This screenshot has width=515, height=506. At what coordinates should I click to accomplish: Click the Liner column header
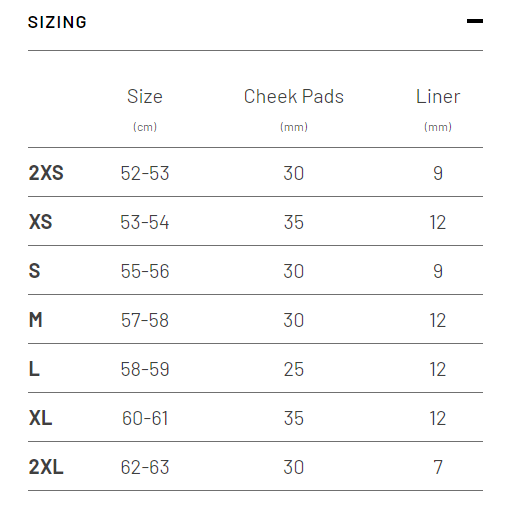pos(438,97)
